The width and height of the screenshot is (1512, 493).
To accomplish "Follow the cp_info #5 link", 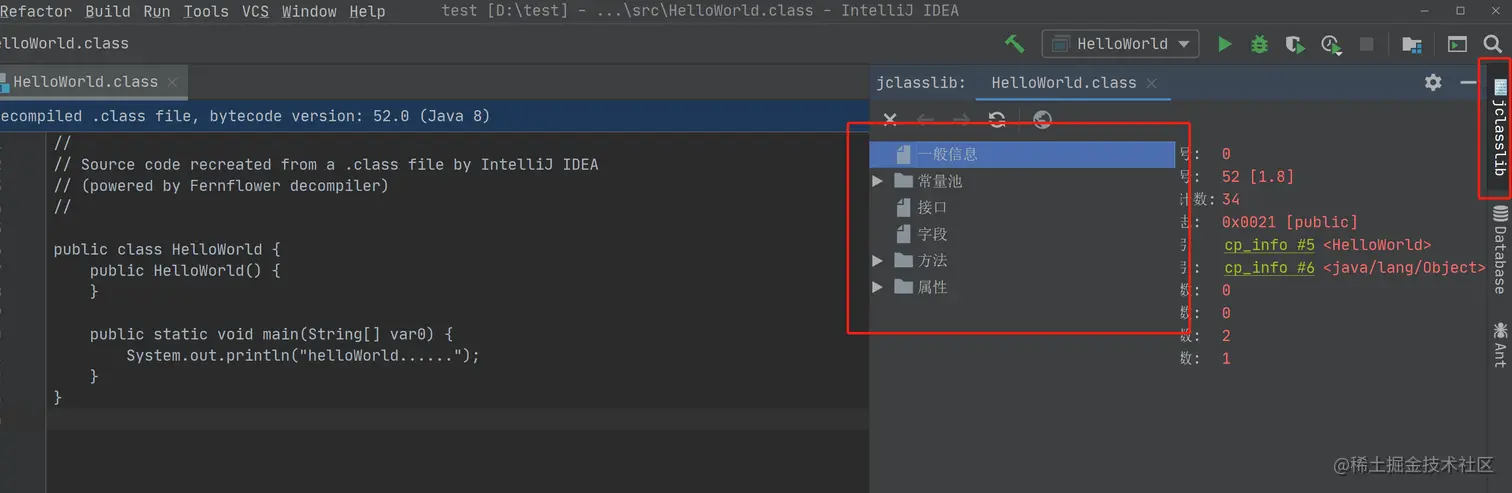I will (x=1269, y=245).
